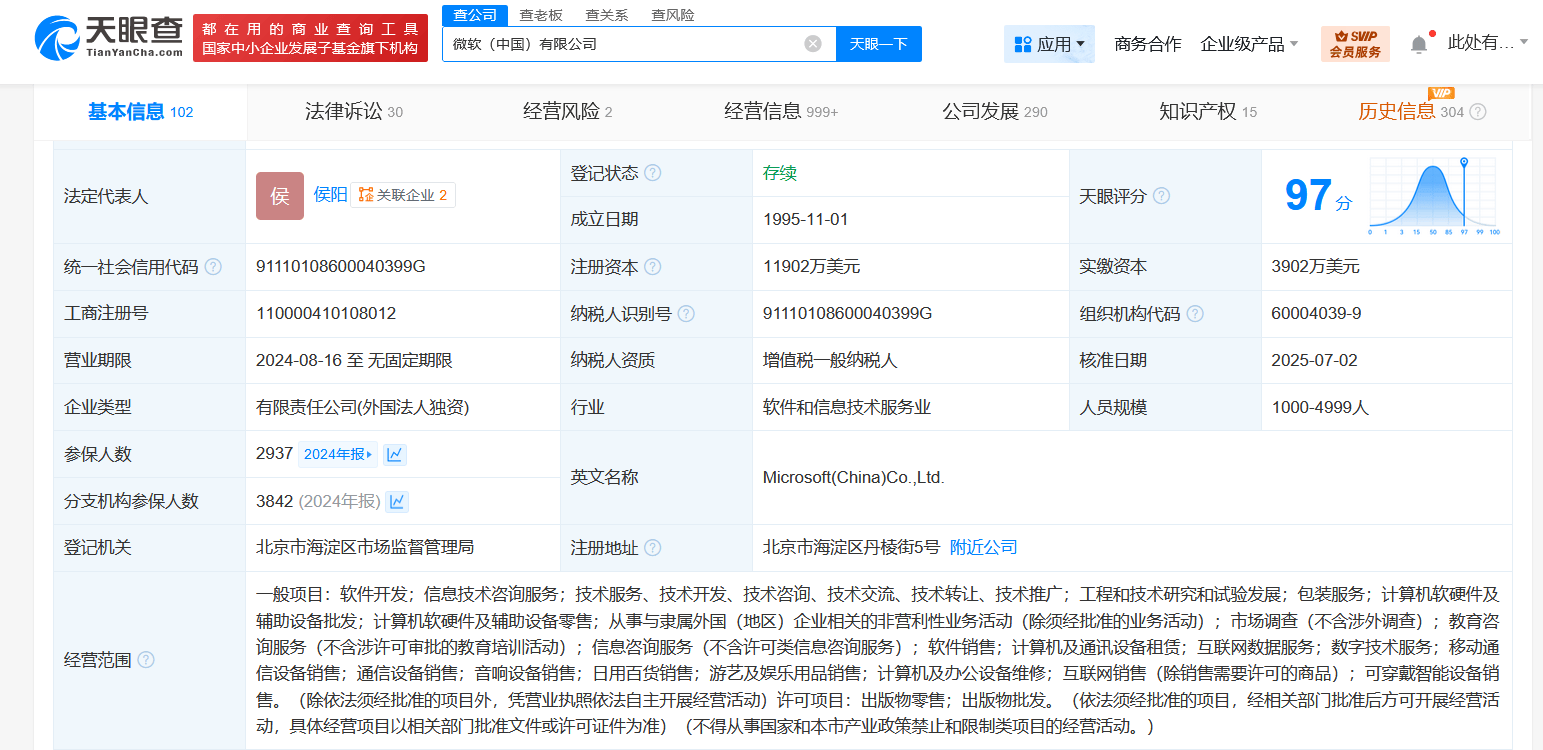Switch to the 法律诉讼 tab
Viewport: 1543px width, 750px height.
[x=354, y=112]
